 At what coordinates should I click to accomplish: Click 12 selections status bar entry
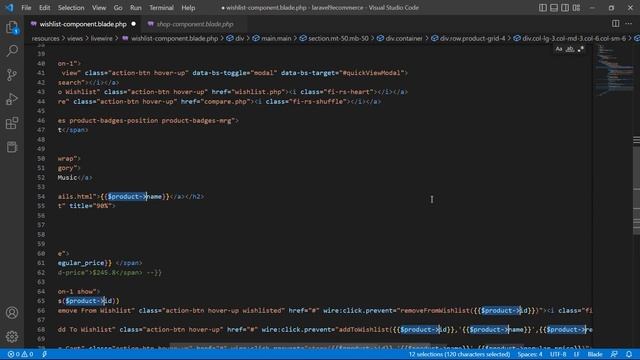pyautogui.click(x=459, y=354)
